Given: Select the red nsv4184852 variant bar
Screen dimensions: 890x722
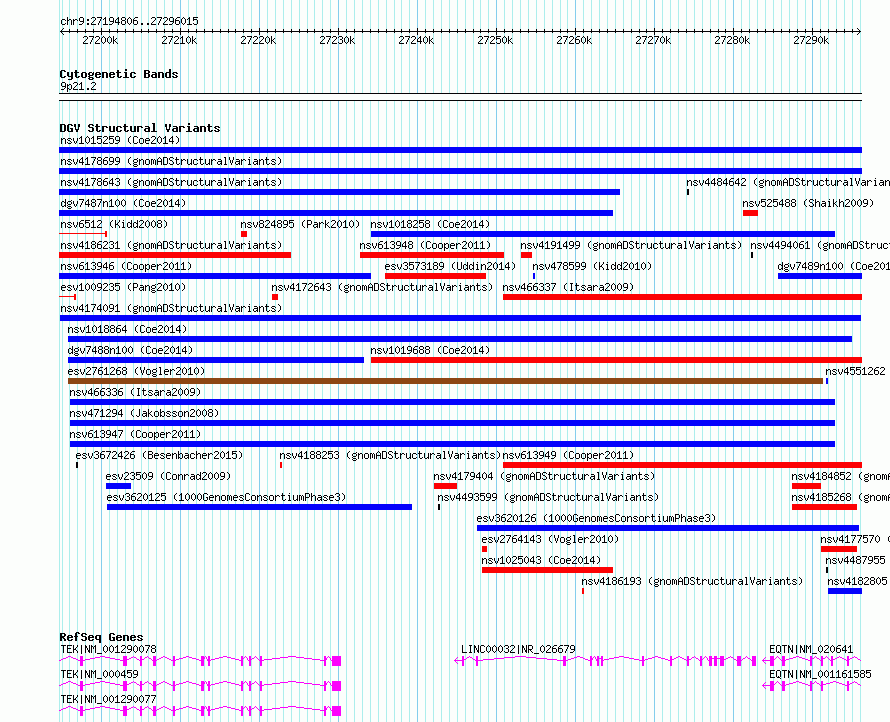Looking at the screenshot, I should tap(806, 486).
